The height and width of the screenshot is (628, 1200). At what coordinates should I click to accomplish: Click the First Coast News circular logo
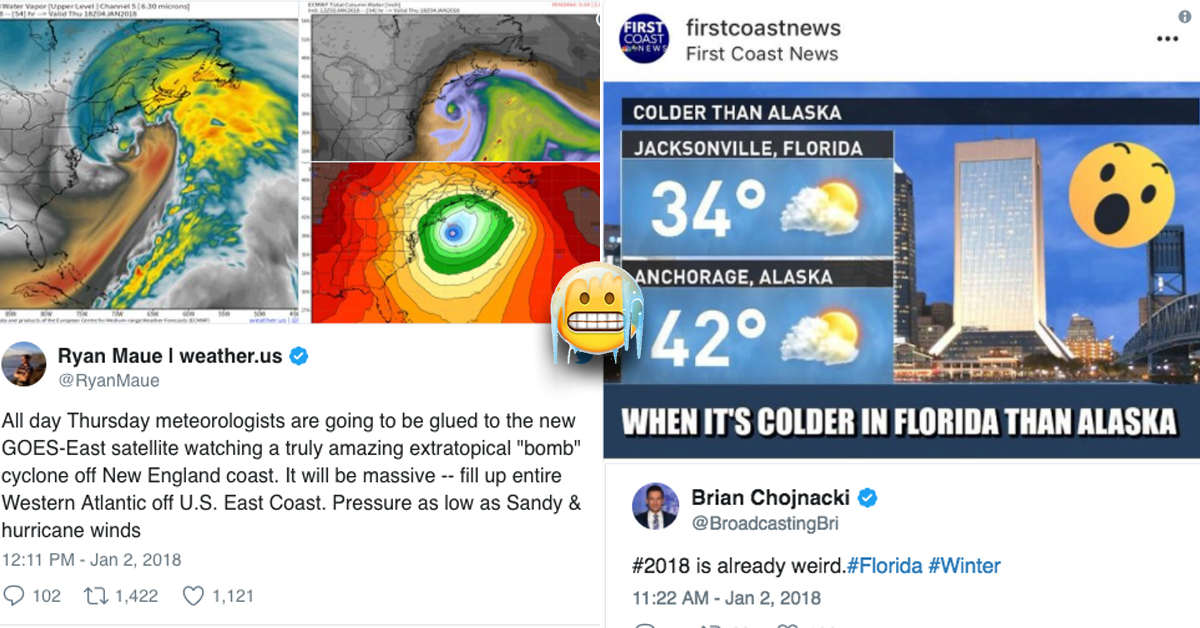click(643, 38)
